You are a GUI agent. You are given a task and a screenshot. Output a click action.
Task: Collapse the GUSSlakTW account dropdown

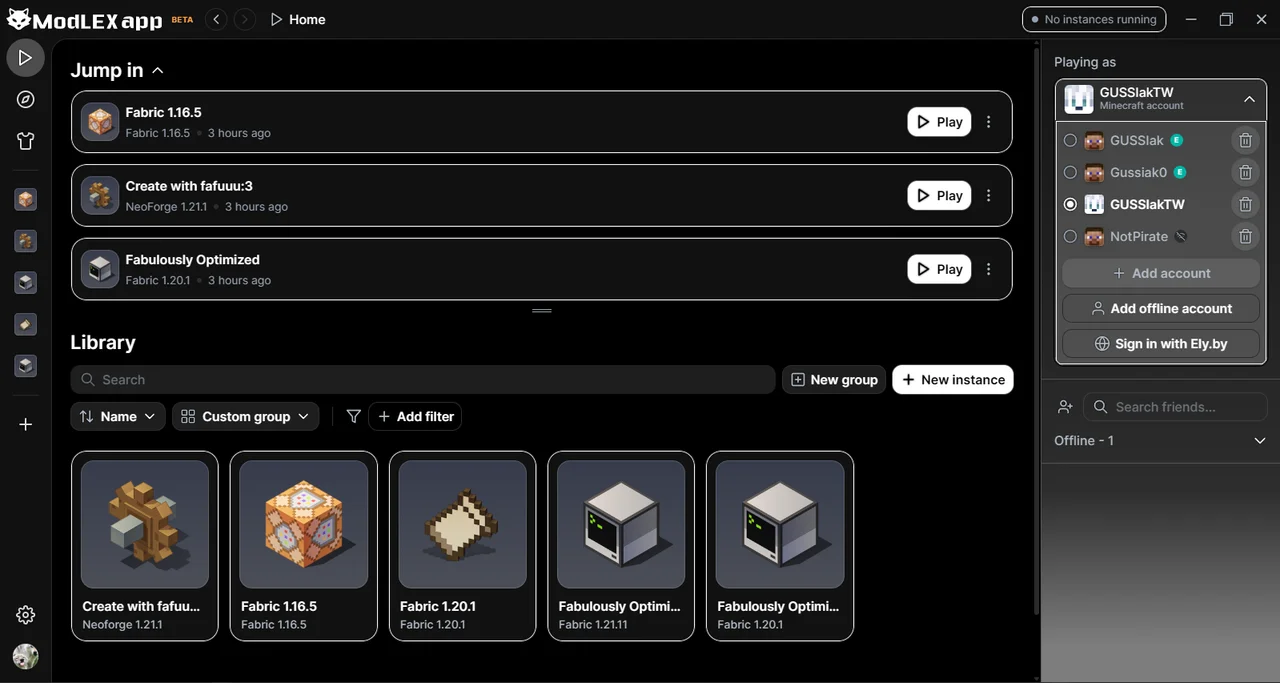[x=1249, y=99]
